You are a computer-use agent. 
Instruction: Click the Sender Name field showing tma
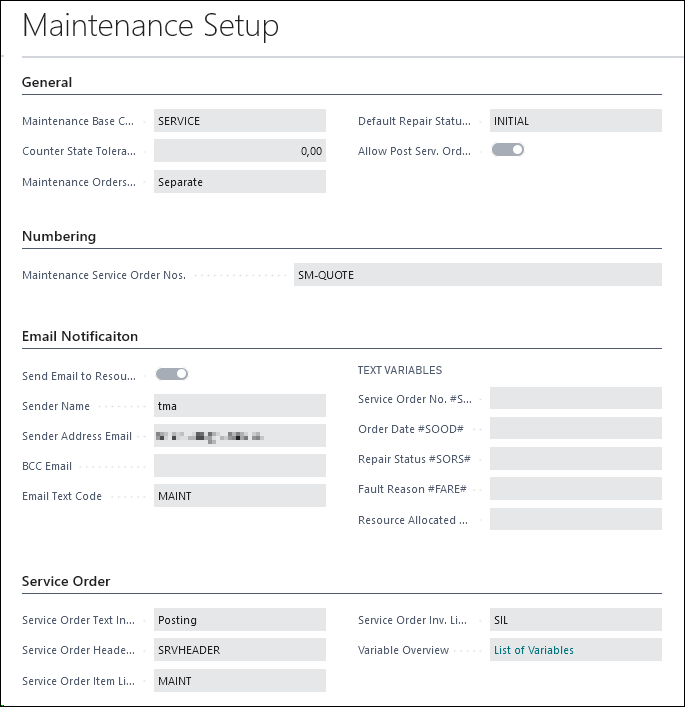pyautogui.click(x=239, y=405)
